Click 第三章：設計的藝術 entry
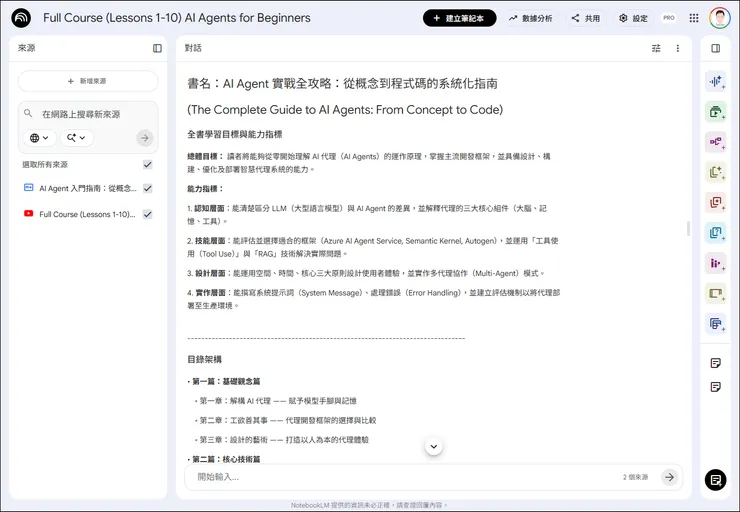Viewport: 740px width, 512px height. pos(284,440)
